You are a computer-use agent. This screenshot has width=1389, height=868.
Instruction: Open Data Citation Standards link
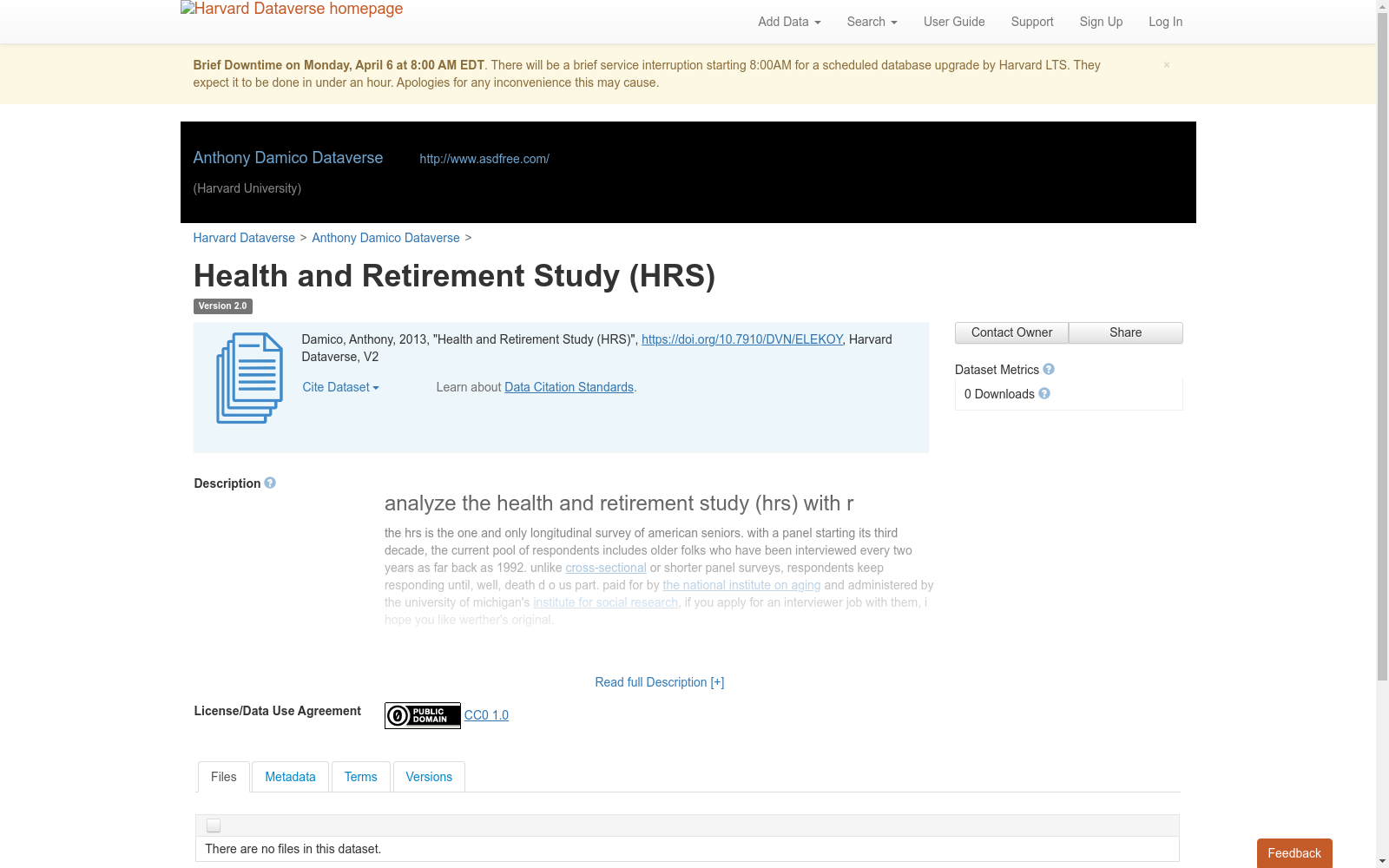pyautogui.click(x=569, y=387)
